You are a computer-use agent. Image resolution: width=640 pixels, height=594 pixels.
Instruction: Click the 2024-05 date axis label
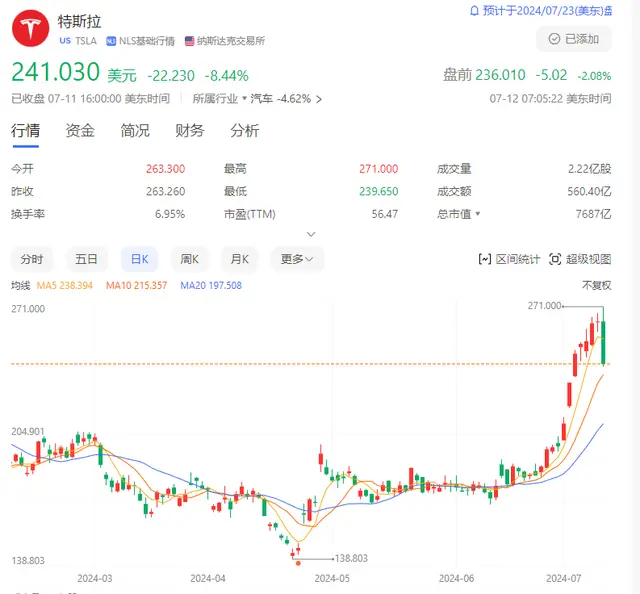332,578
